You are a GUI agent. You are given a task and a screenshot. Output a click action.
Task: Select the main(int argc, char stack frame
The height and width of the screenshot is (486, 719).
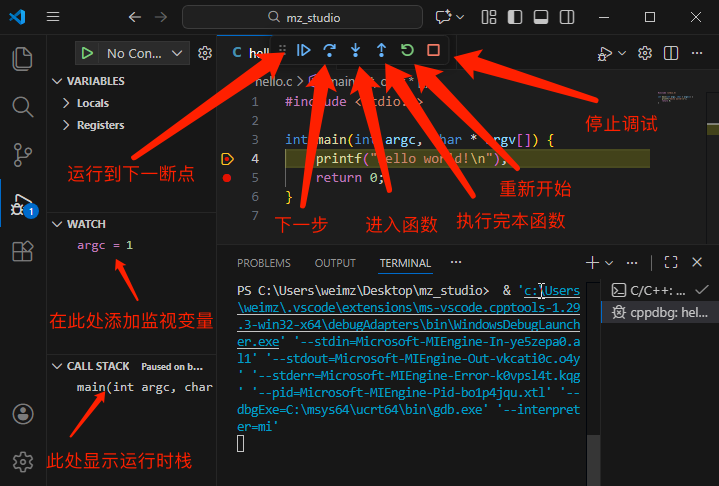145,387
